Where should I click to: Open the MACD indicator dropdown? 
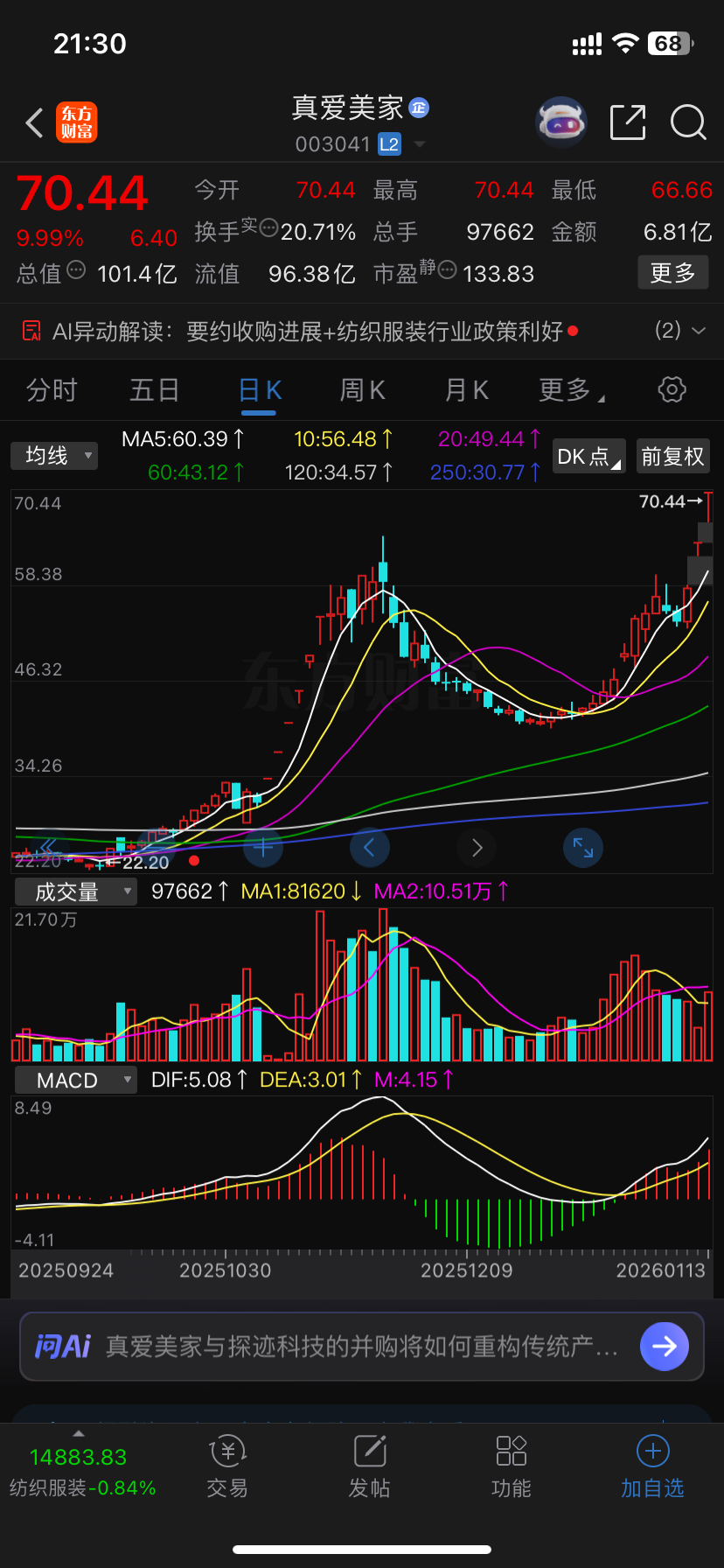point(76,1080)
